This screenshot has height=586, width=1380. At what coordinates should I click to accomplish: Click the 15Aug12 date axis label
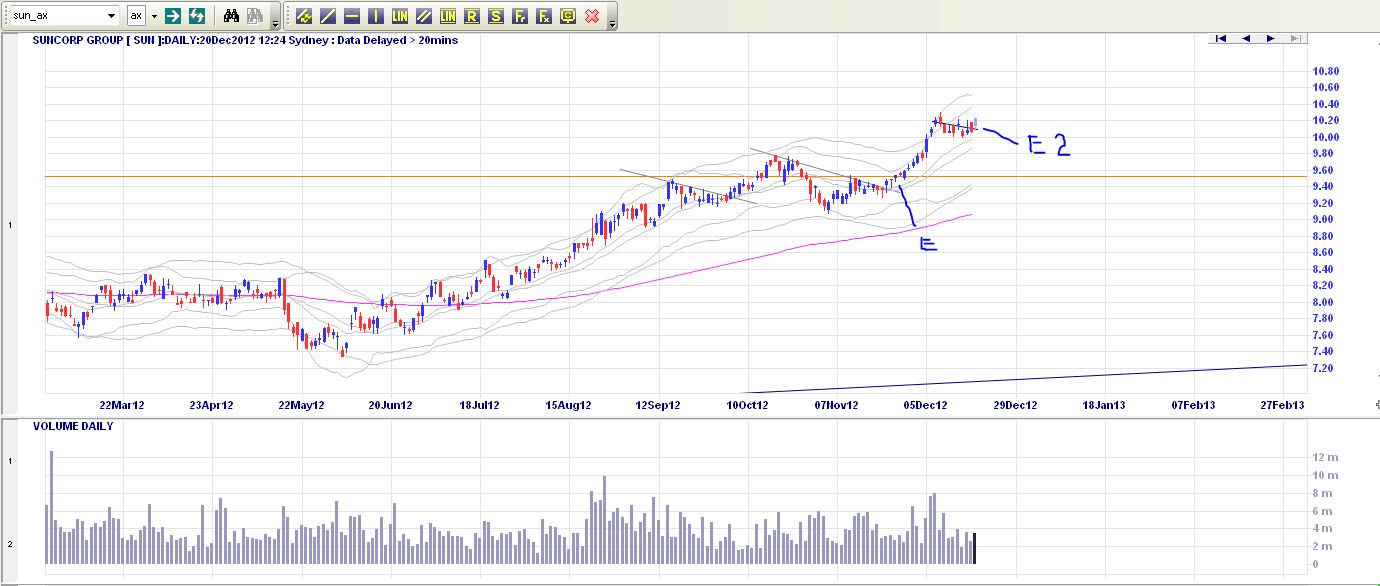pos(569,405)
